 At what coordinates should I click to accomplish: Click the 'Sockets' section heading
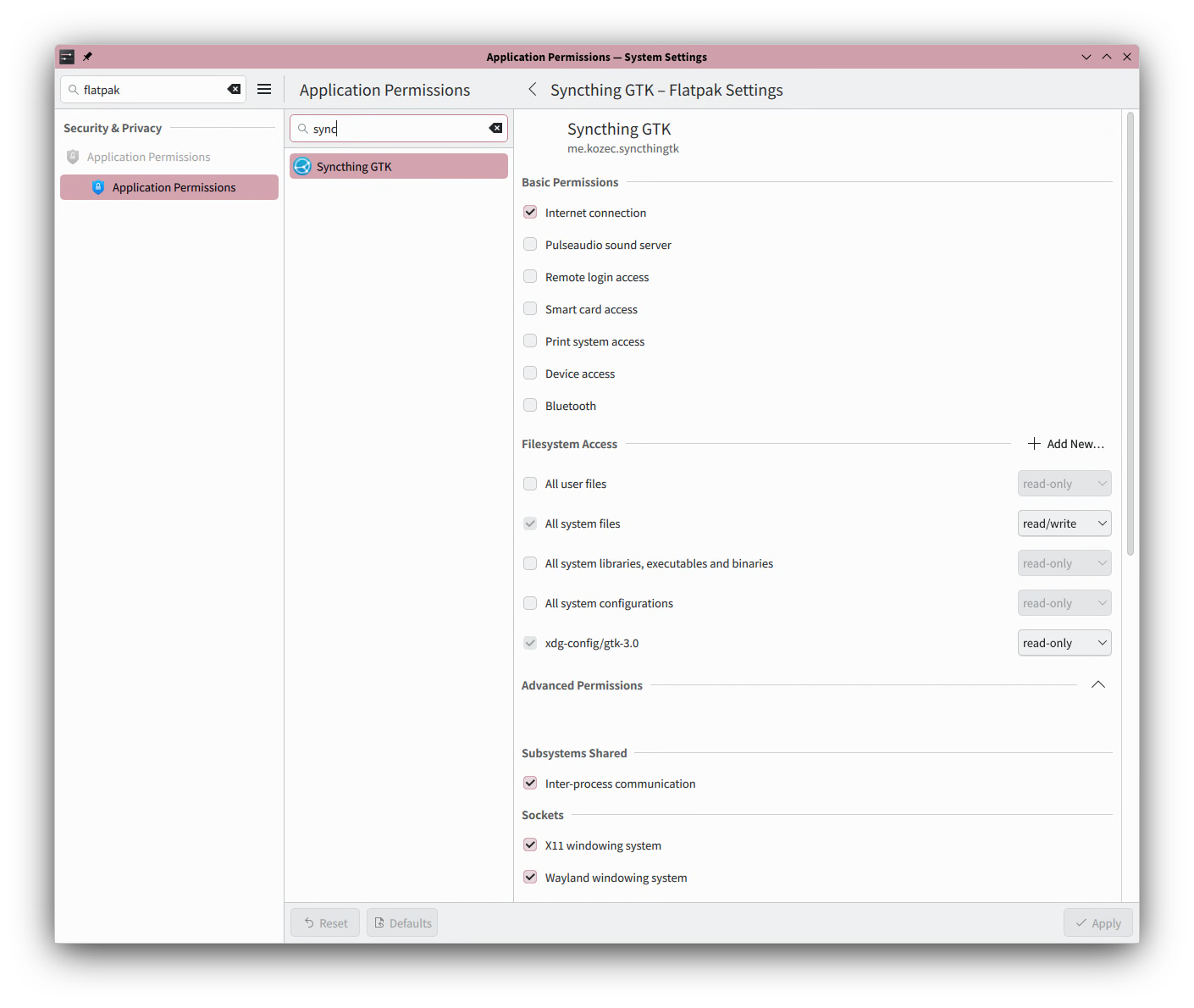click(x=543, y=815)
